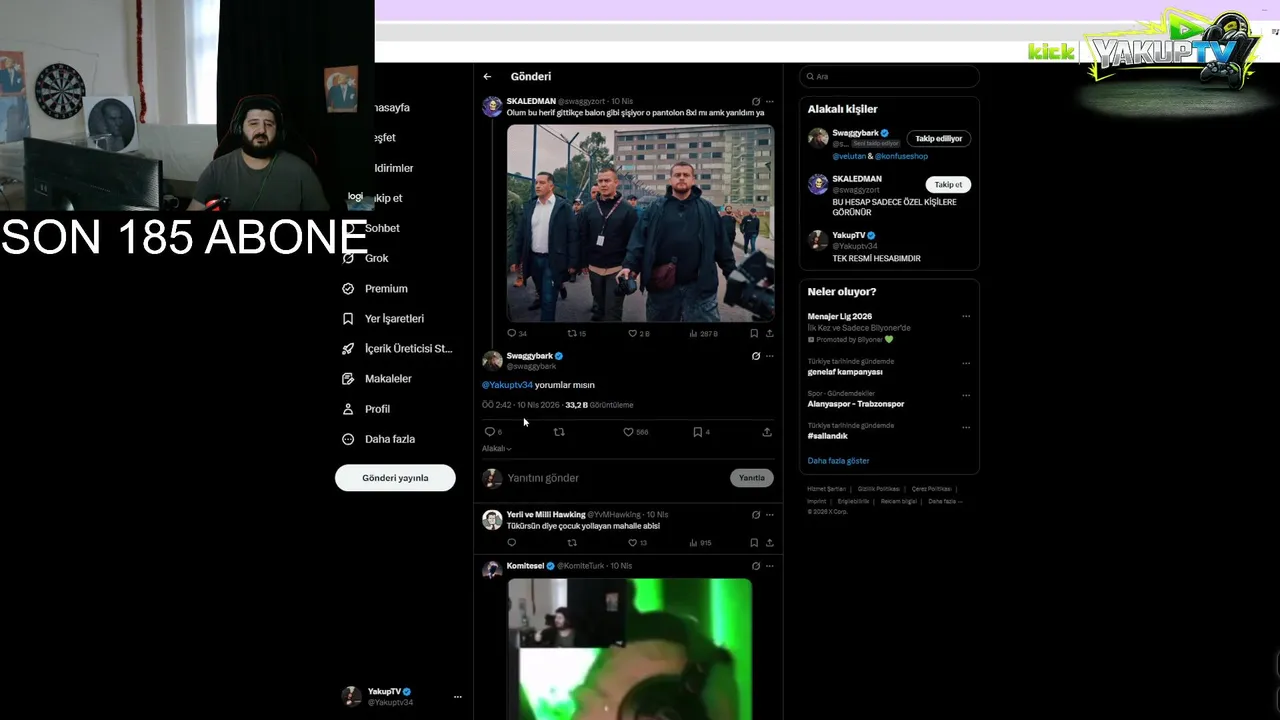View analytics of Hawking comment 915
Screen dimensions: 1280x720
point(694,543)
